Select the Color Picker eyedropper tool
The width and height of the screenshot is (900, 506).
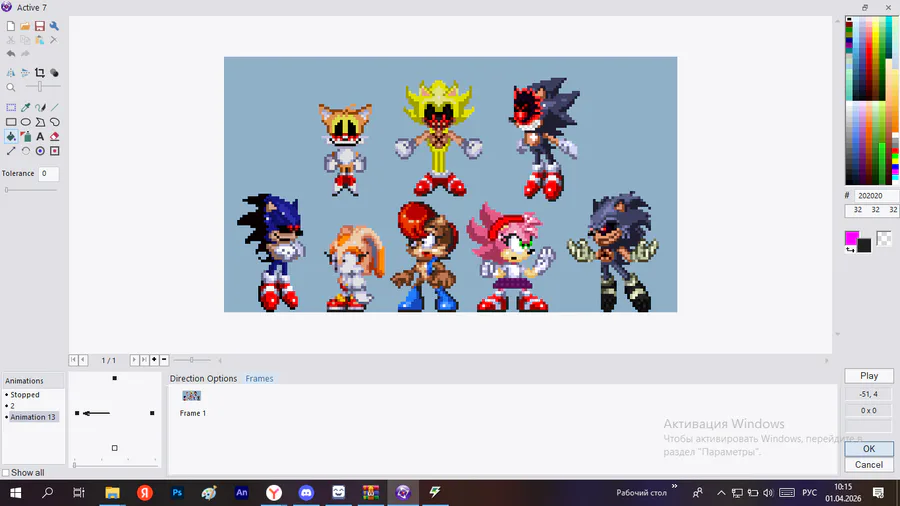[x=25, y=107]
